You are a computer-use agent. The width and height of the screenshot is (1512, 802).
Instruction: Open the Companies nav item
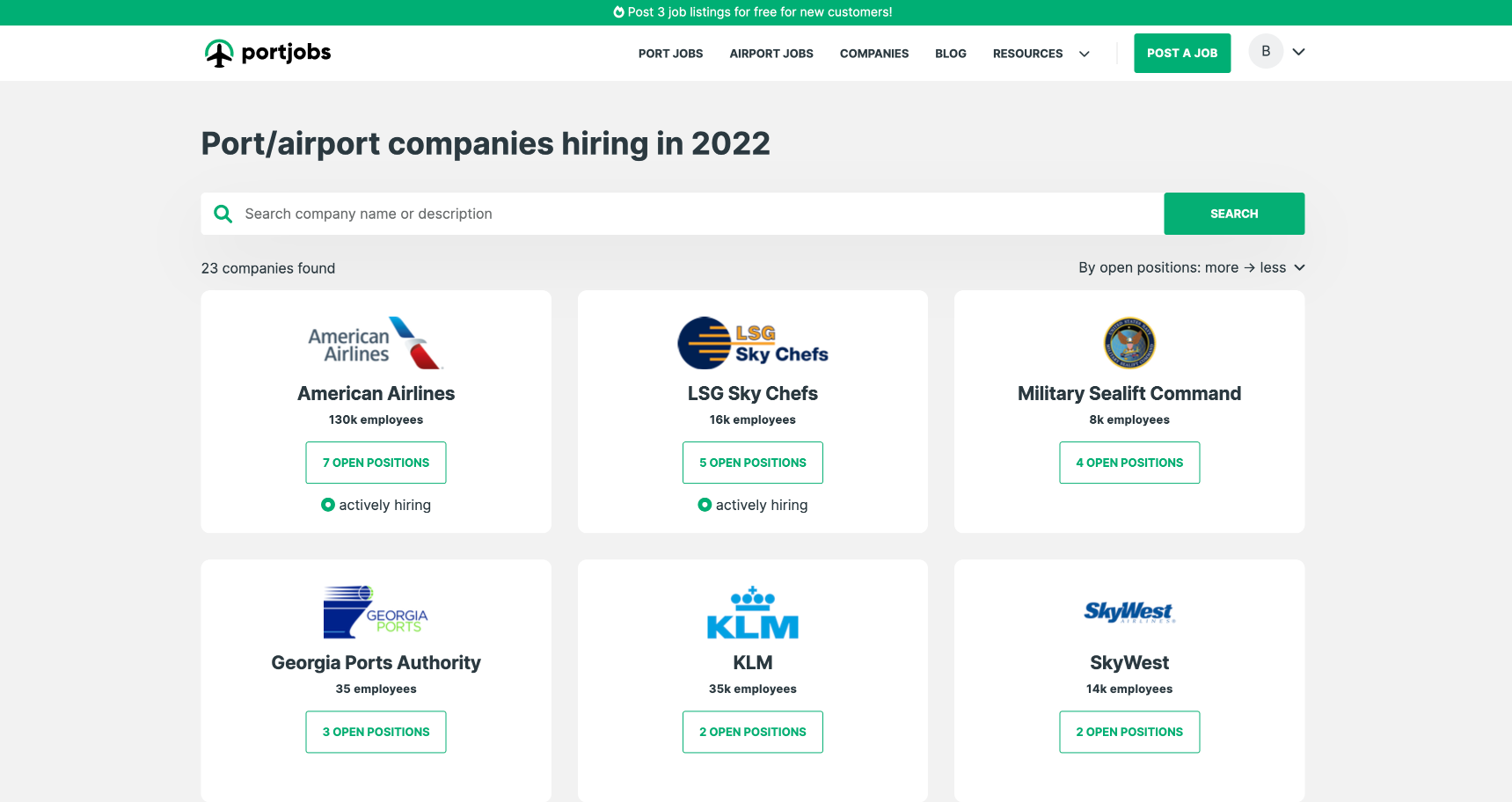[874, 54]
